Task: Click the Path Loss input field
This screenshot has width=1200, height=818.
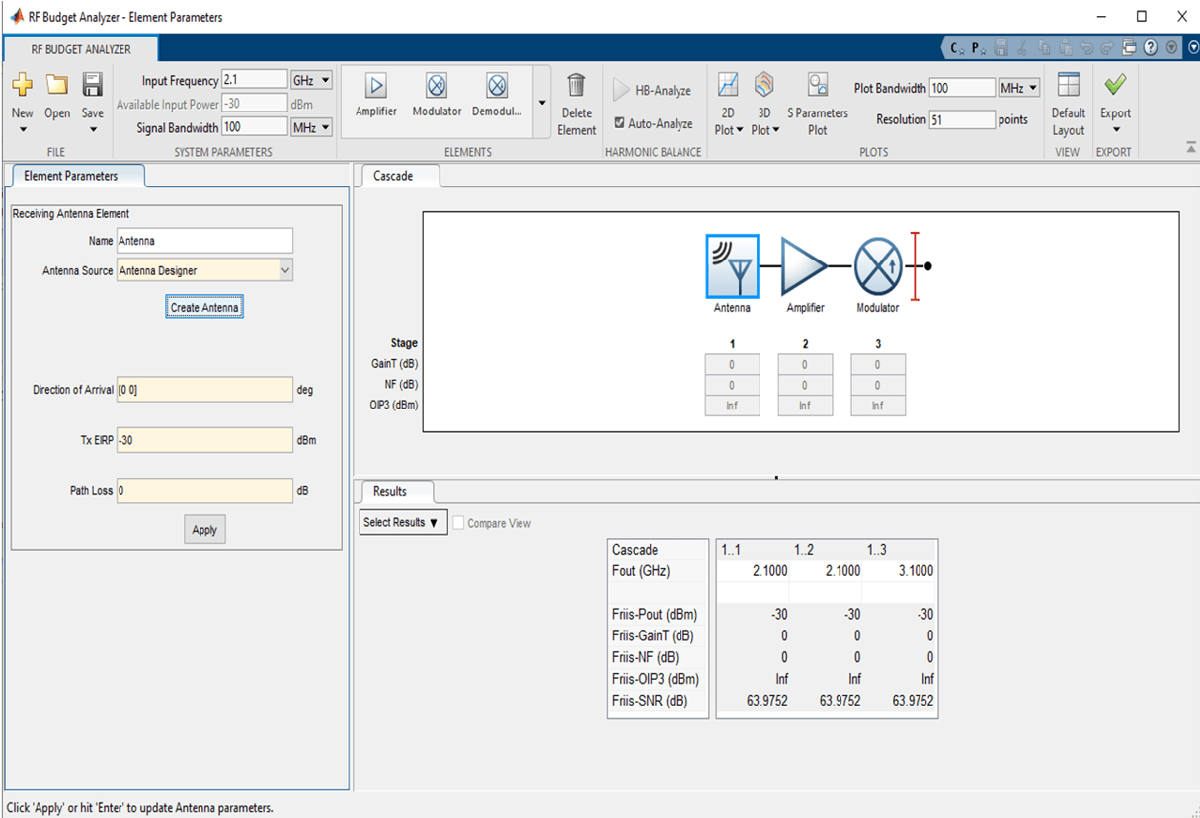Action: [x=204, y=491]
